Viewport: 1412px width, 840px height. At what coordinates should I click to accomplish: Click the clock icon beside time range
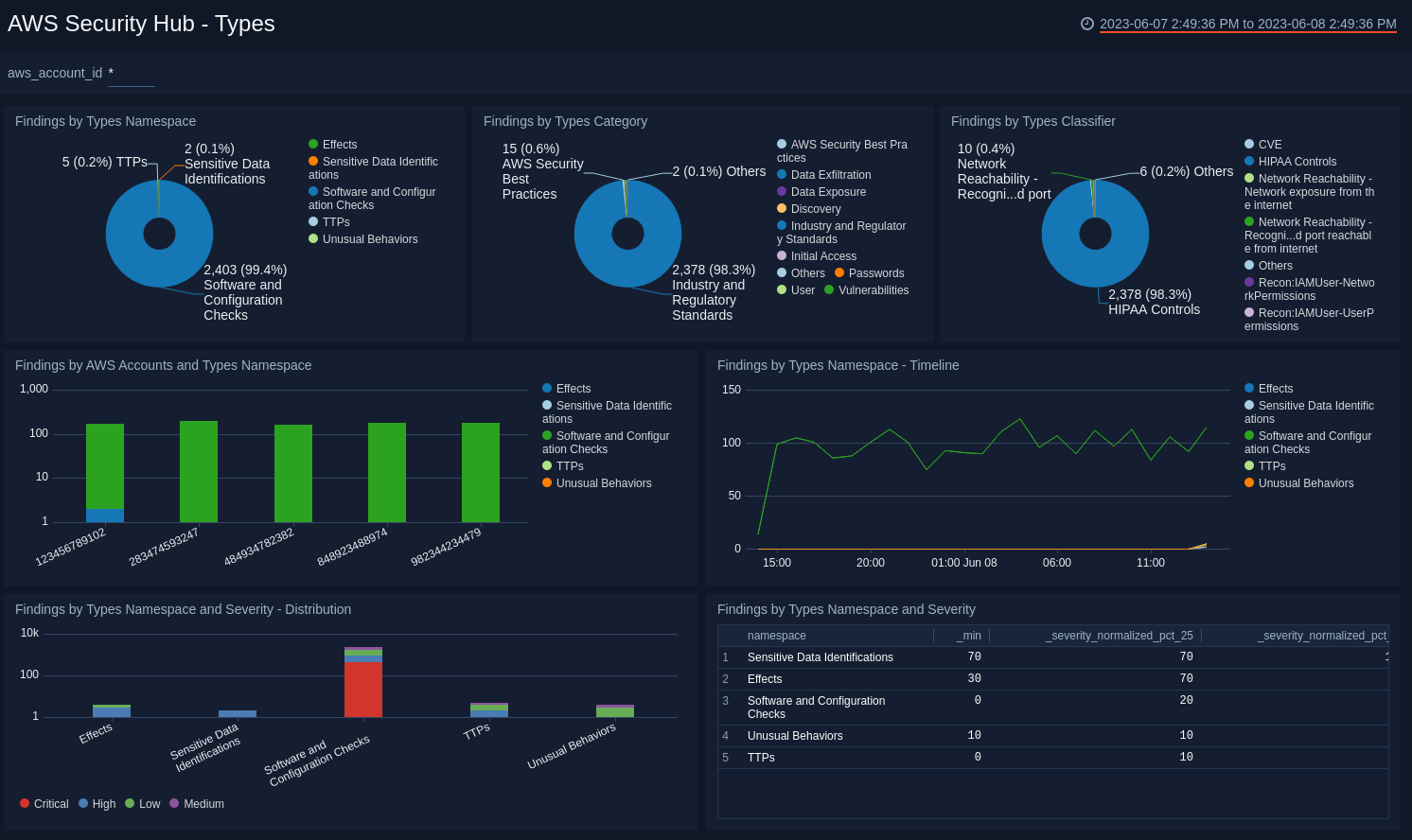[1087, 24]
